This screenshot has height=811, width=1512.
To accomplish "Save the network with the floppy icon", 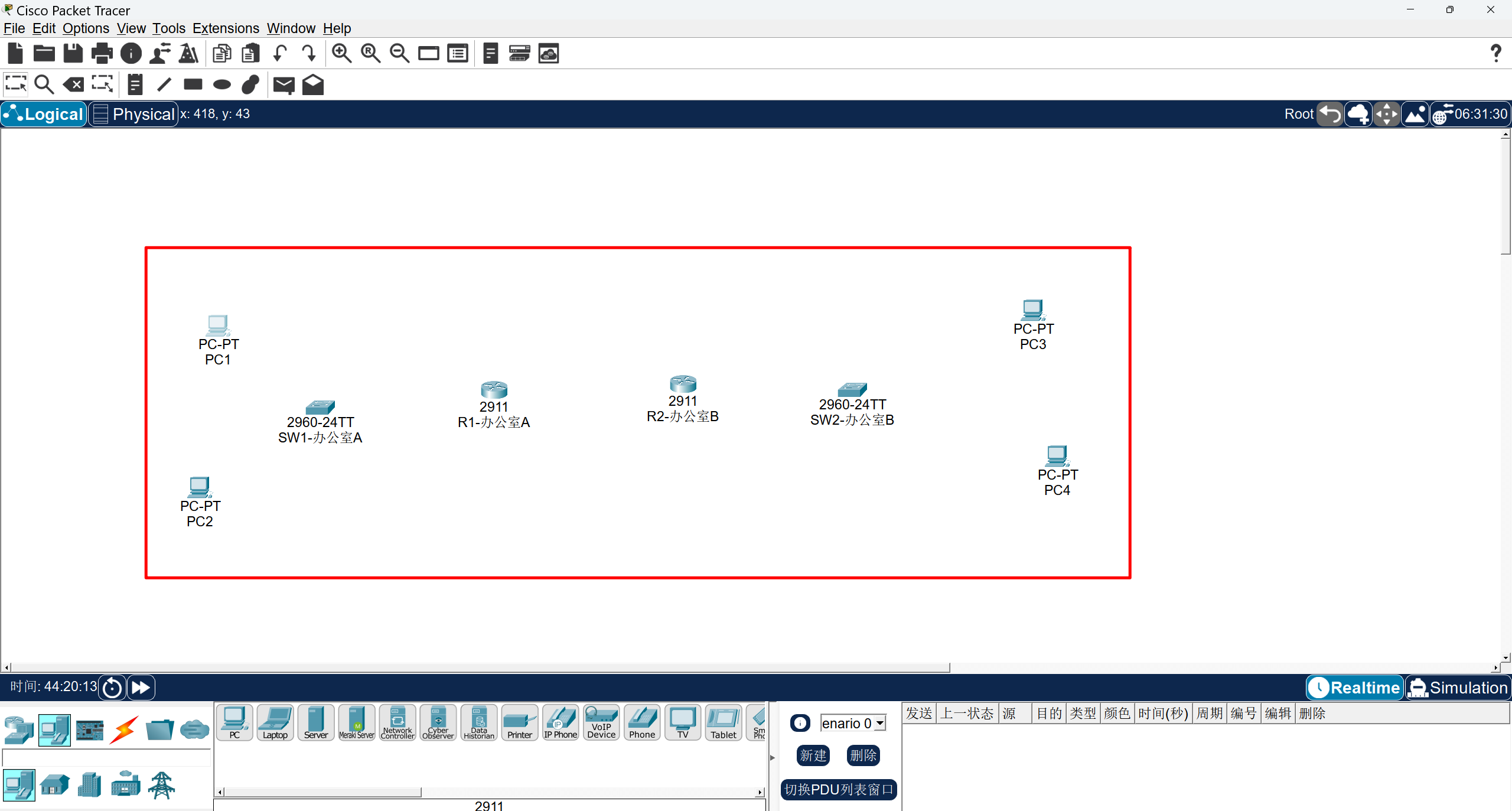I will (x=73, y=54).
